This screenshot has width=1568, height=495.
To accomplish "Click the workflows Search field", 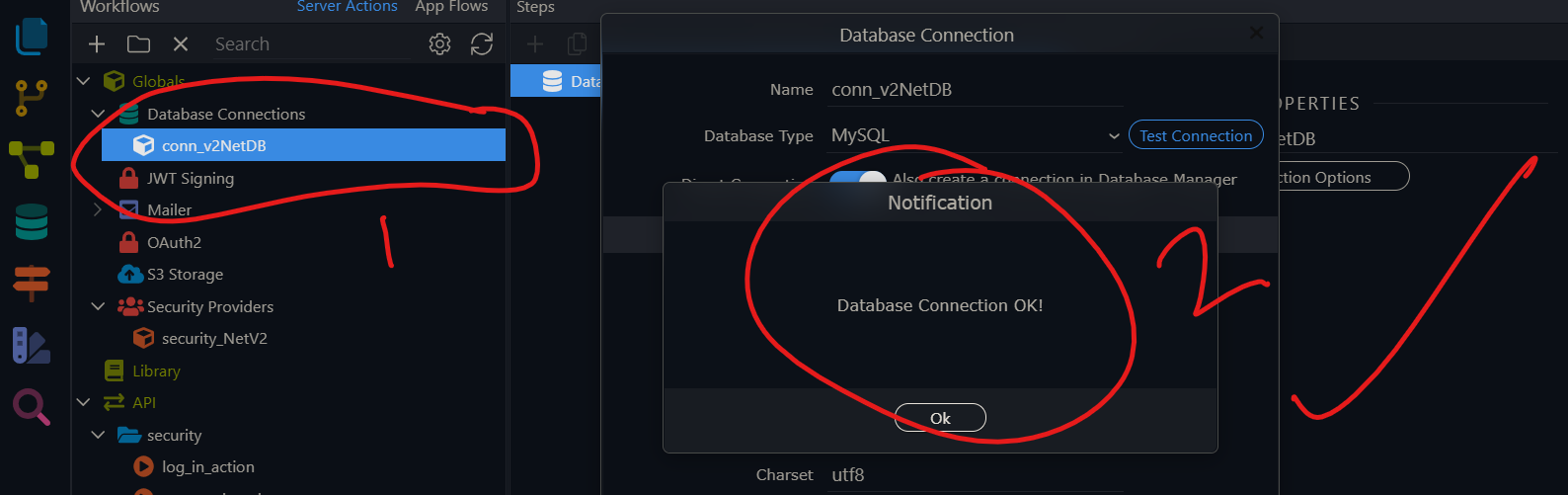I will pyautogui.click(x=311, y=44).
